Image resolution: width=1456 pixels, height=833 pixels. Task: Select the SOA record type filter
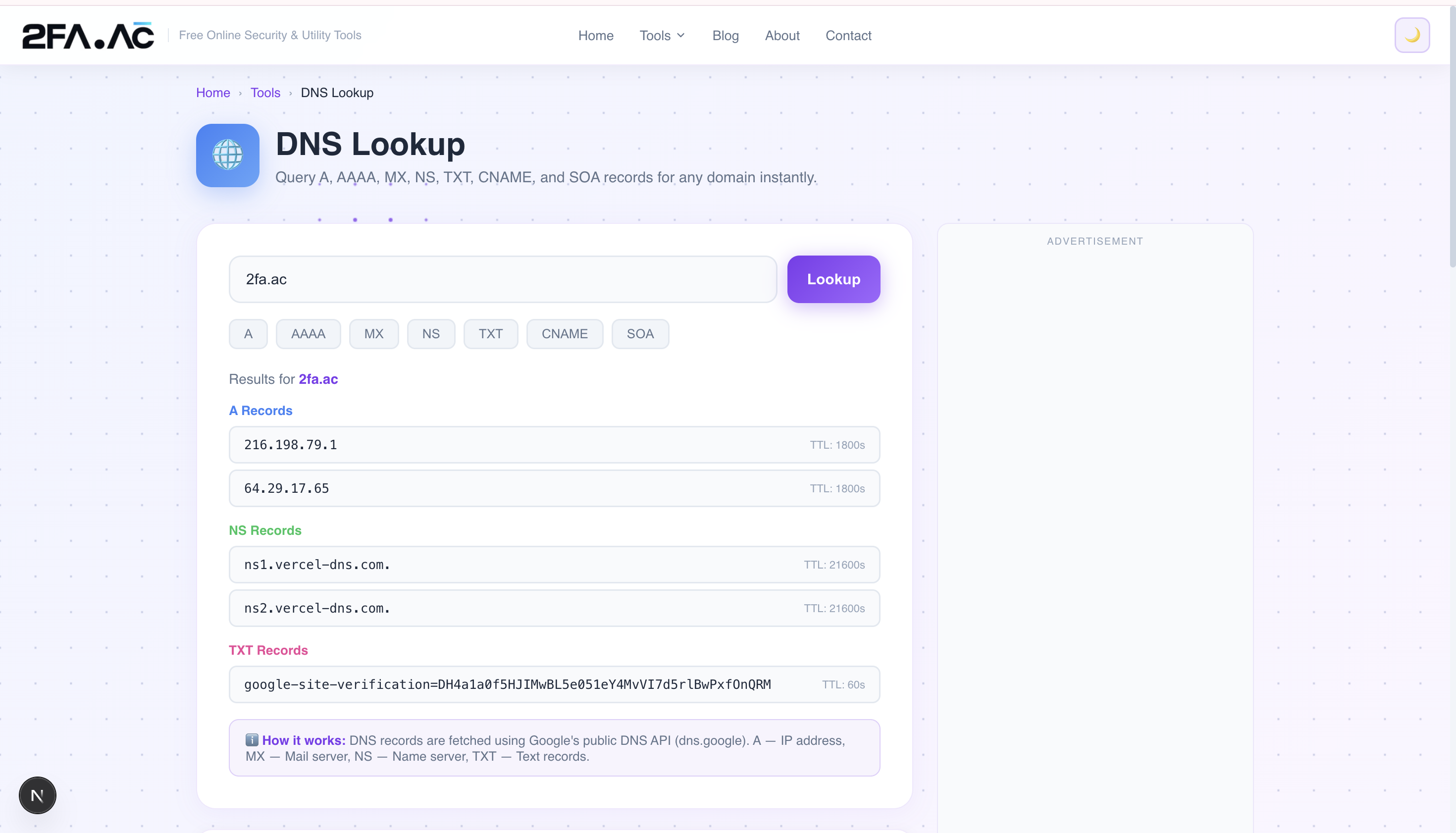[x=640, y=333]
